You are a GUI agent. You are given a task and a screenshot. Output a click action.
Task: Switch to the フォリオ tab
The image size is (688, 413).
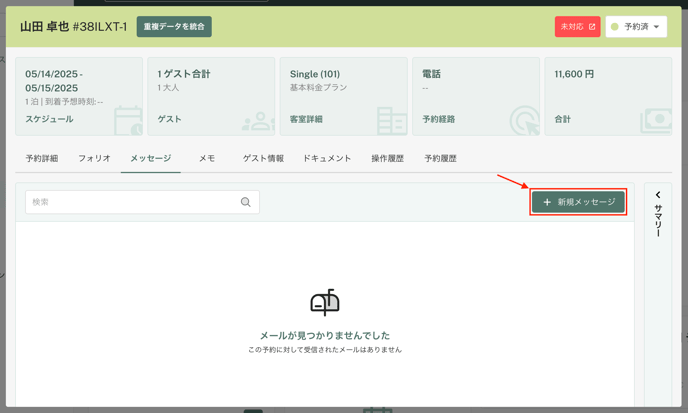point(94,158)
